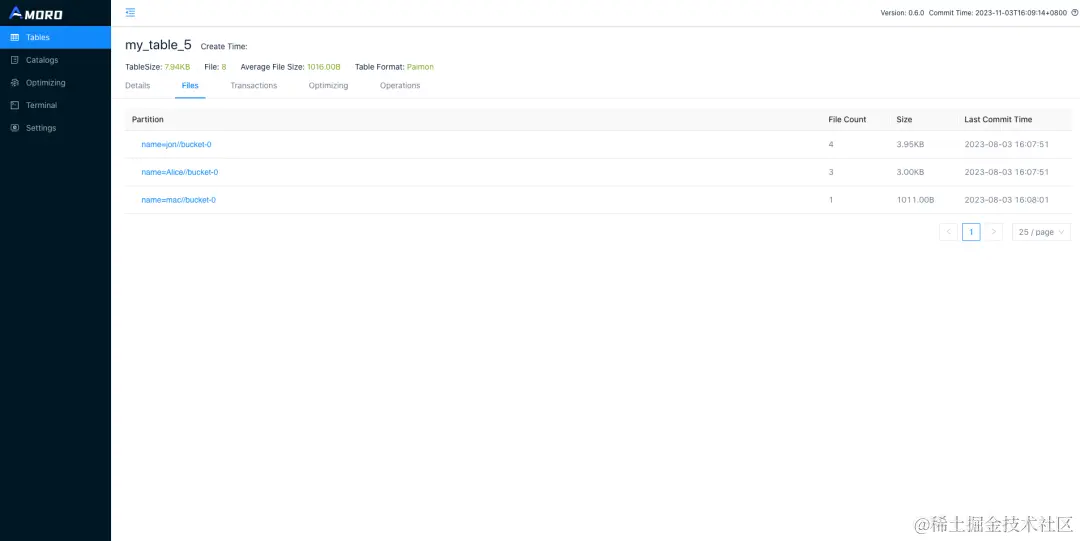Screen dimensions: 1080x541
Task: Click the Tables grid icon in sidebar
Action: click(14, 37)
